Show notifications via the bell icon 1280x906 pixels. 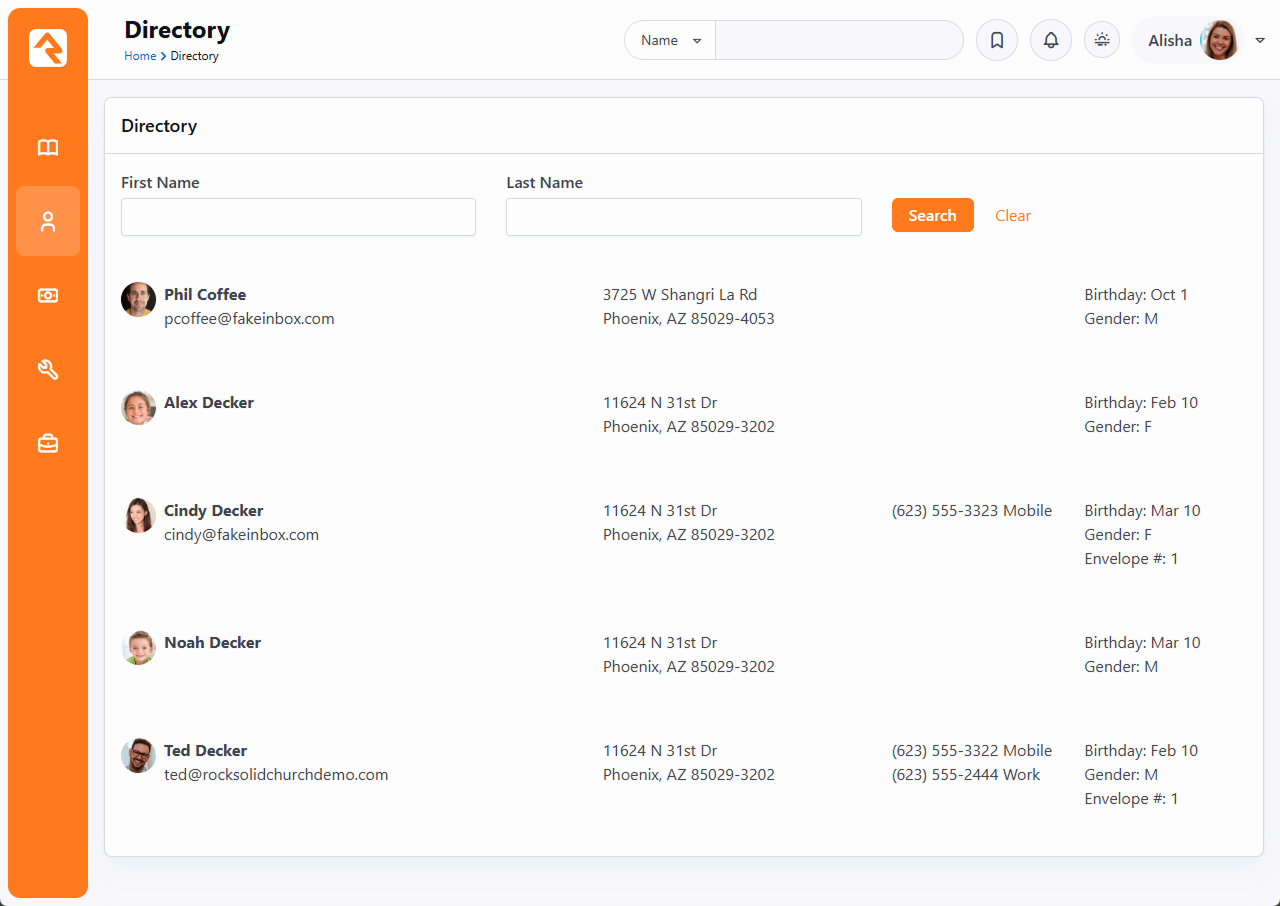tap(1050, 41)
